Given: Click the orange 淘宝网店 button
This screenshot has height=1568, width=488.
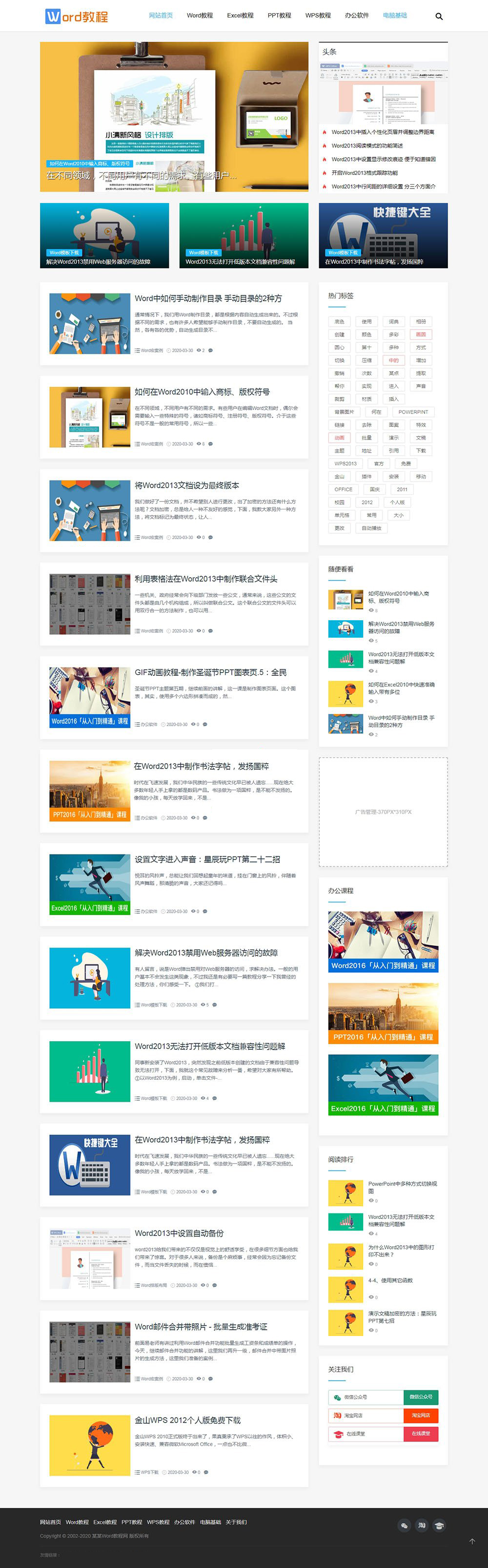Looking at the screenshot, I should [421, 1415].
